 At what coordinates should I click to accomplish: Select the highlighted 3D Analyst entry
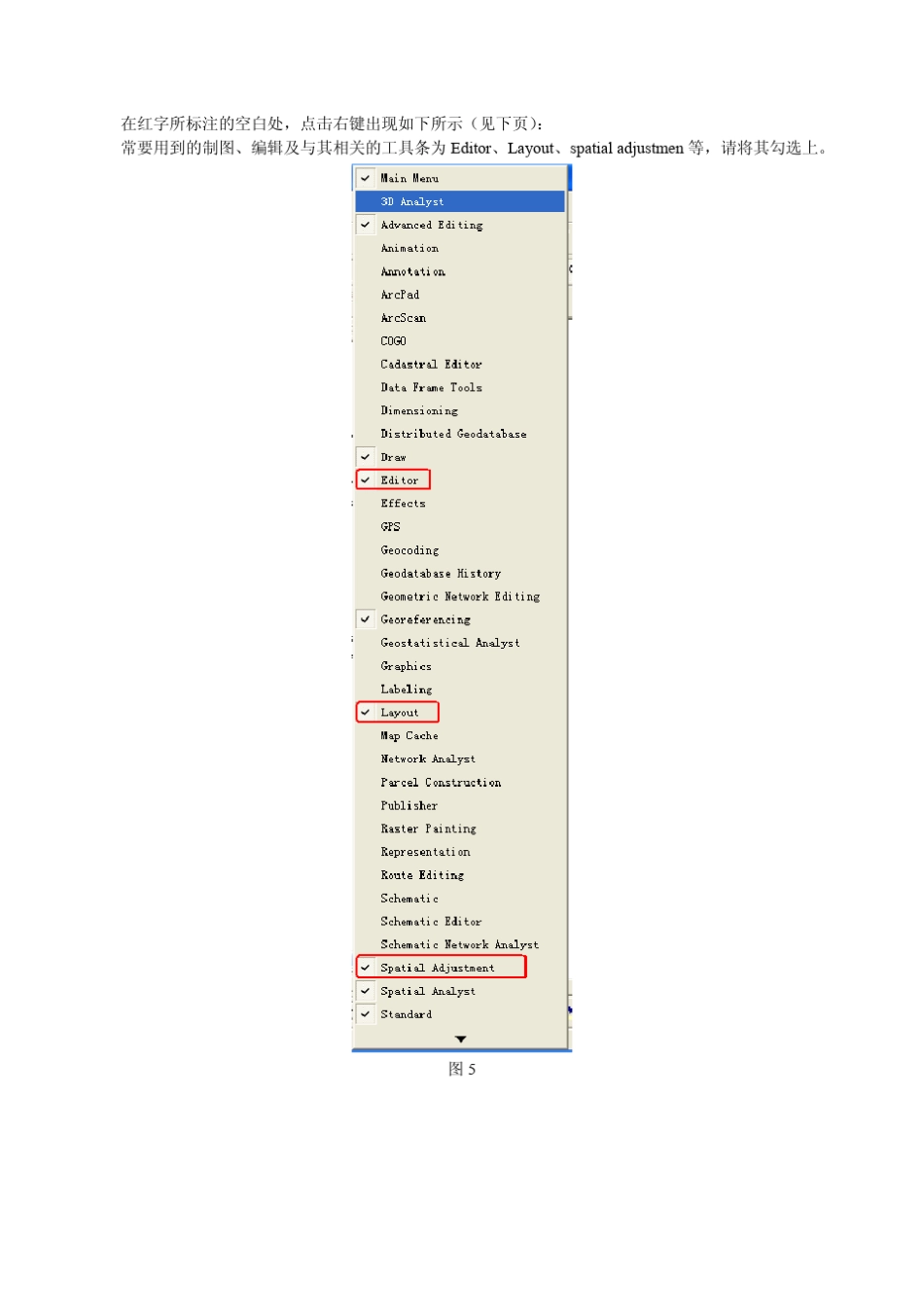(460, 201)
